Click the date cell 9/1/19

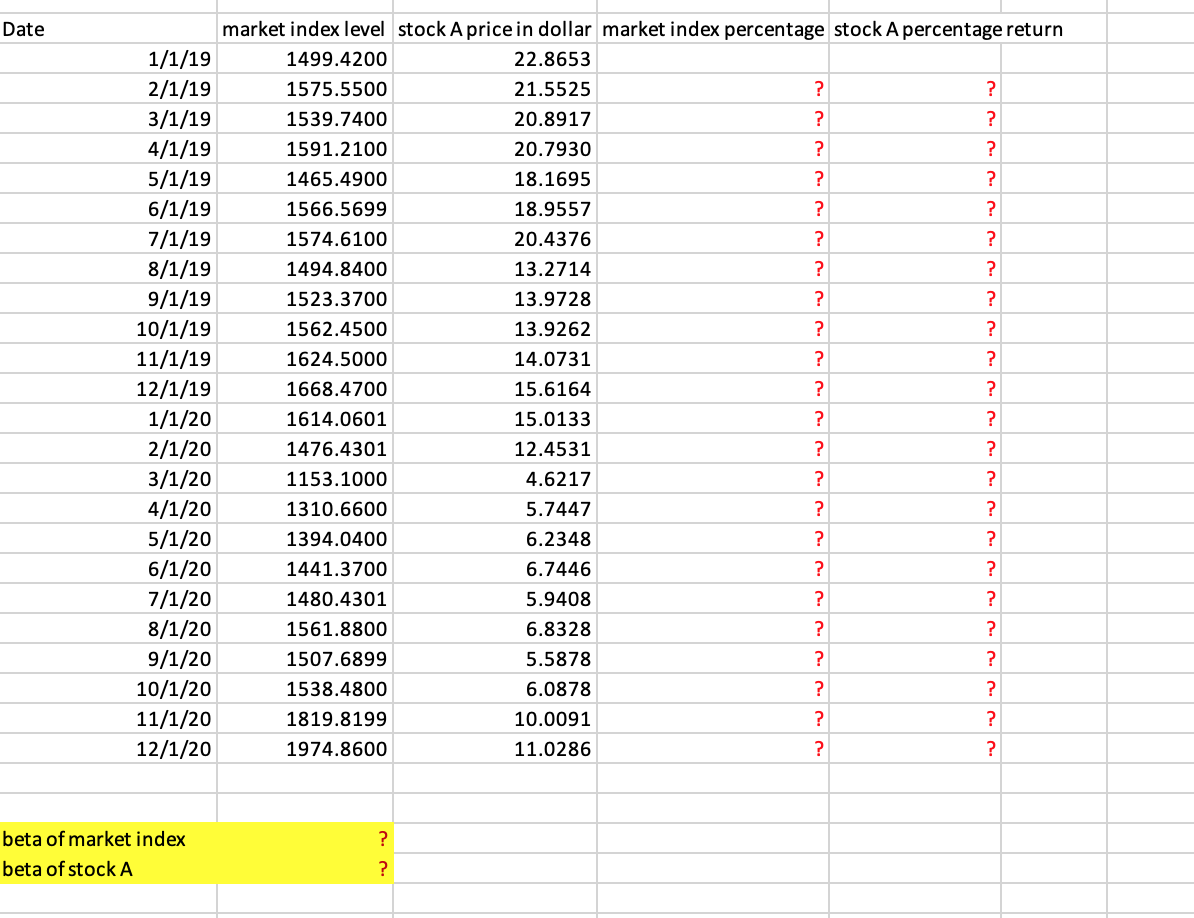[x=108, y=298]
